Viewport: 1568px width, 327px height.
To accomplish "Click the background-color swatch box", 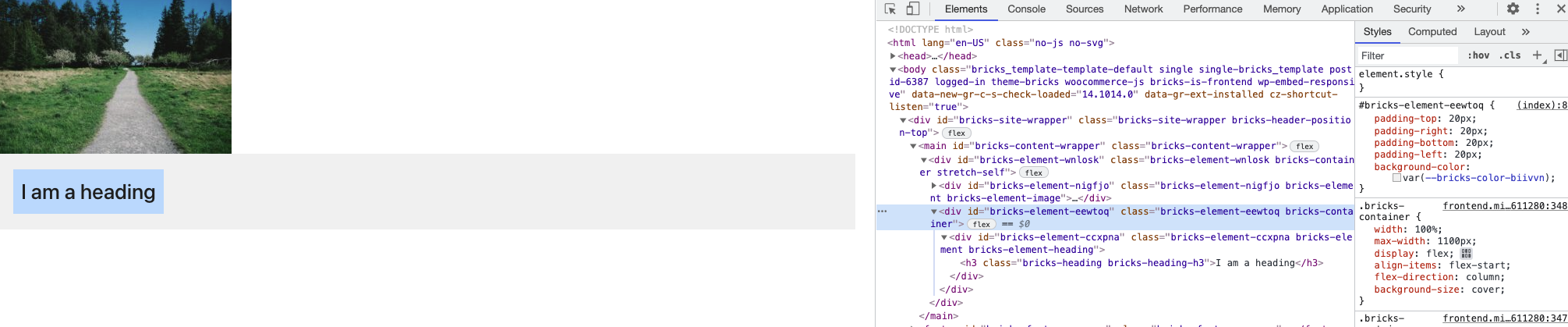I will click(x=1397, y=179).
